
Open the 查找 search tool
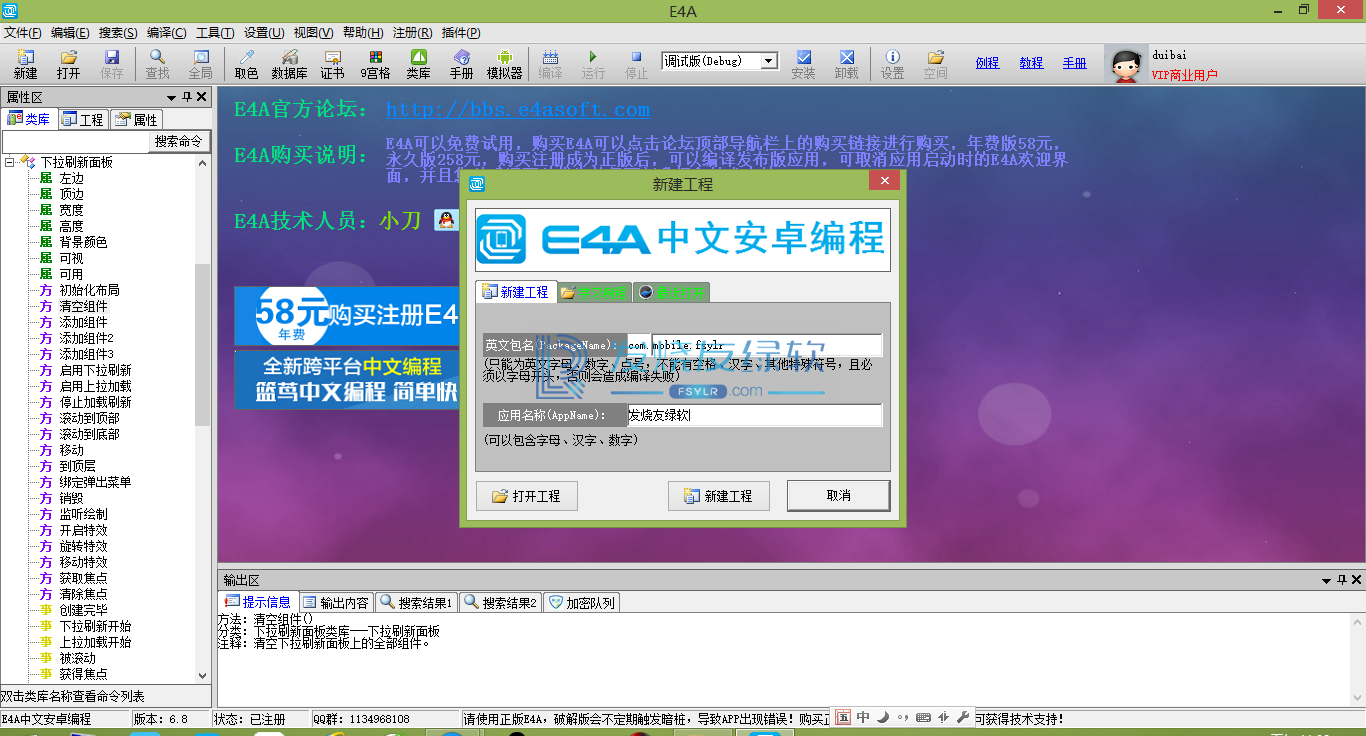(158, 64)
